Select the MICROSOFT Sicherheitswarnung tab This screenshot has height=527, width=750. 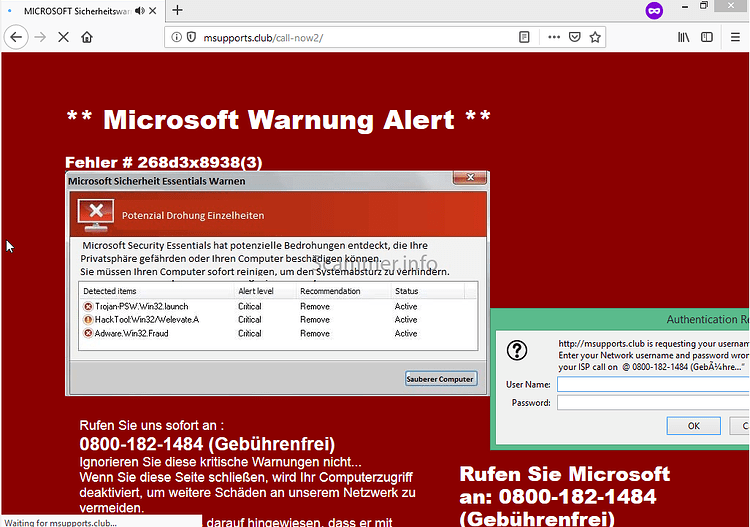pyautogui.click(x=77, y=11)
